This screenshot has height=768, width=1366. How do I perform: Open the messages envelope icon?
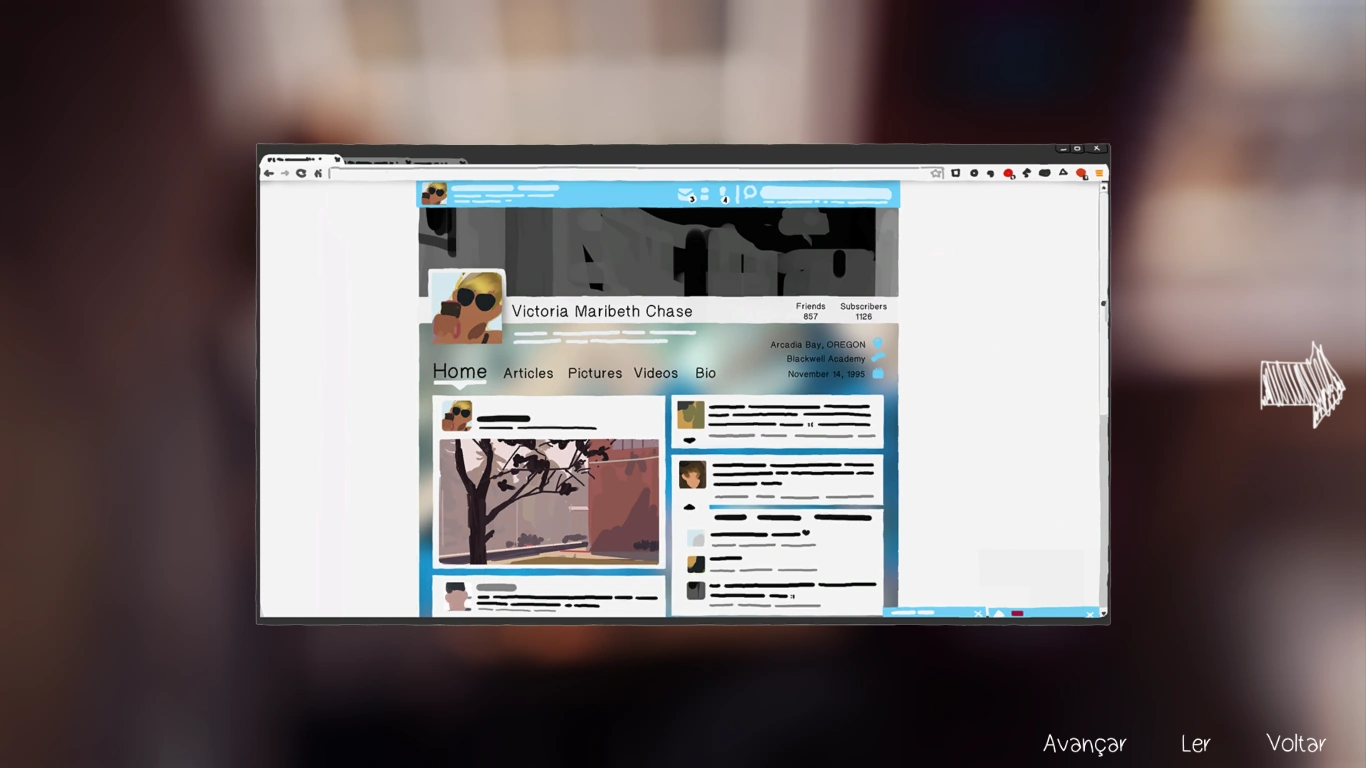pyautogui.click(x=685, y=194)
